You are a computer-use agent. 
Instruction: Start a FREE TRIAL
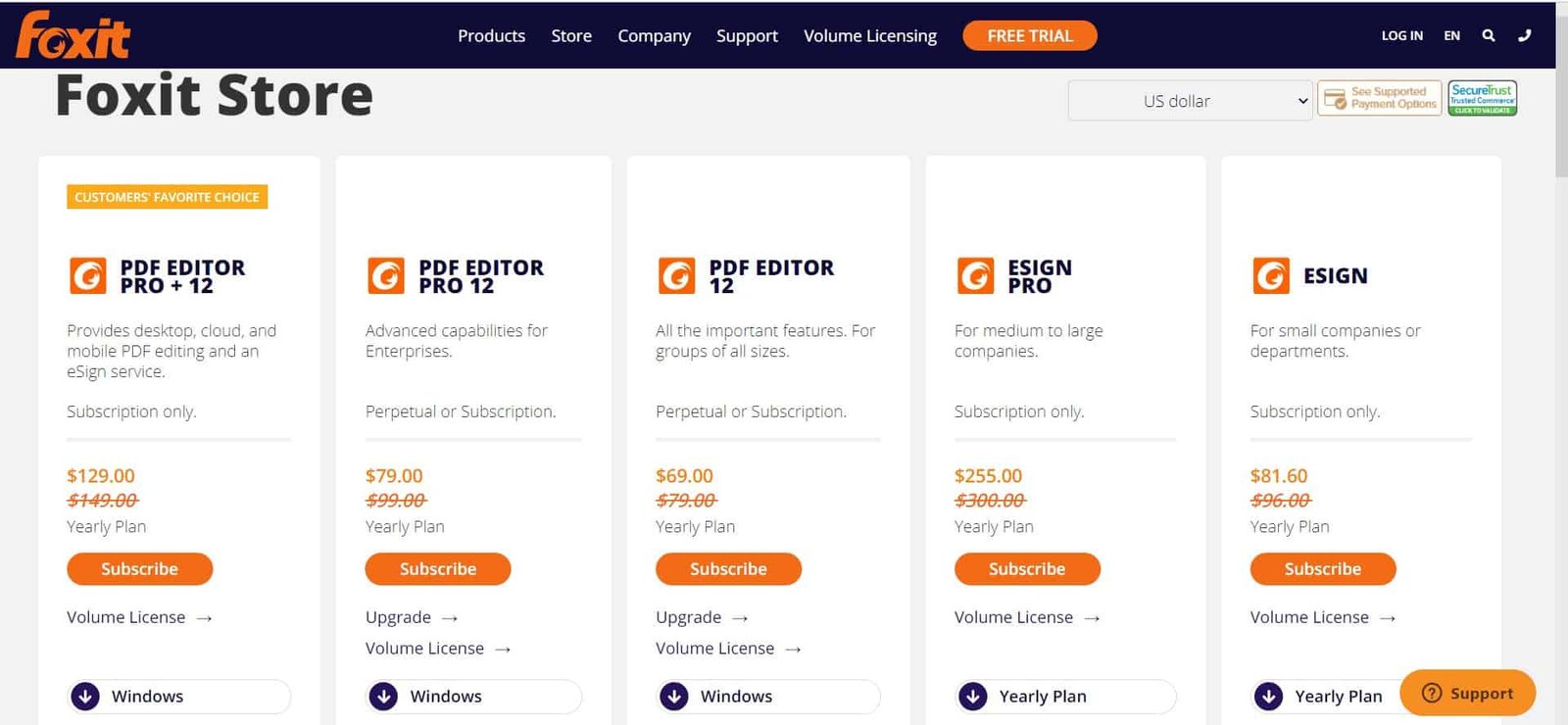1029,35
